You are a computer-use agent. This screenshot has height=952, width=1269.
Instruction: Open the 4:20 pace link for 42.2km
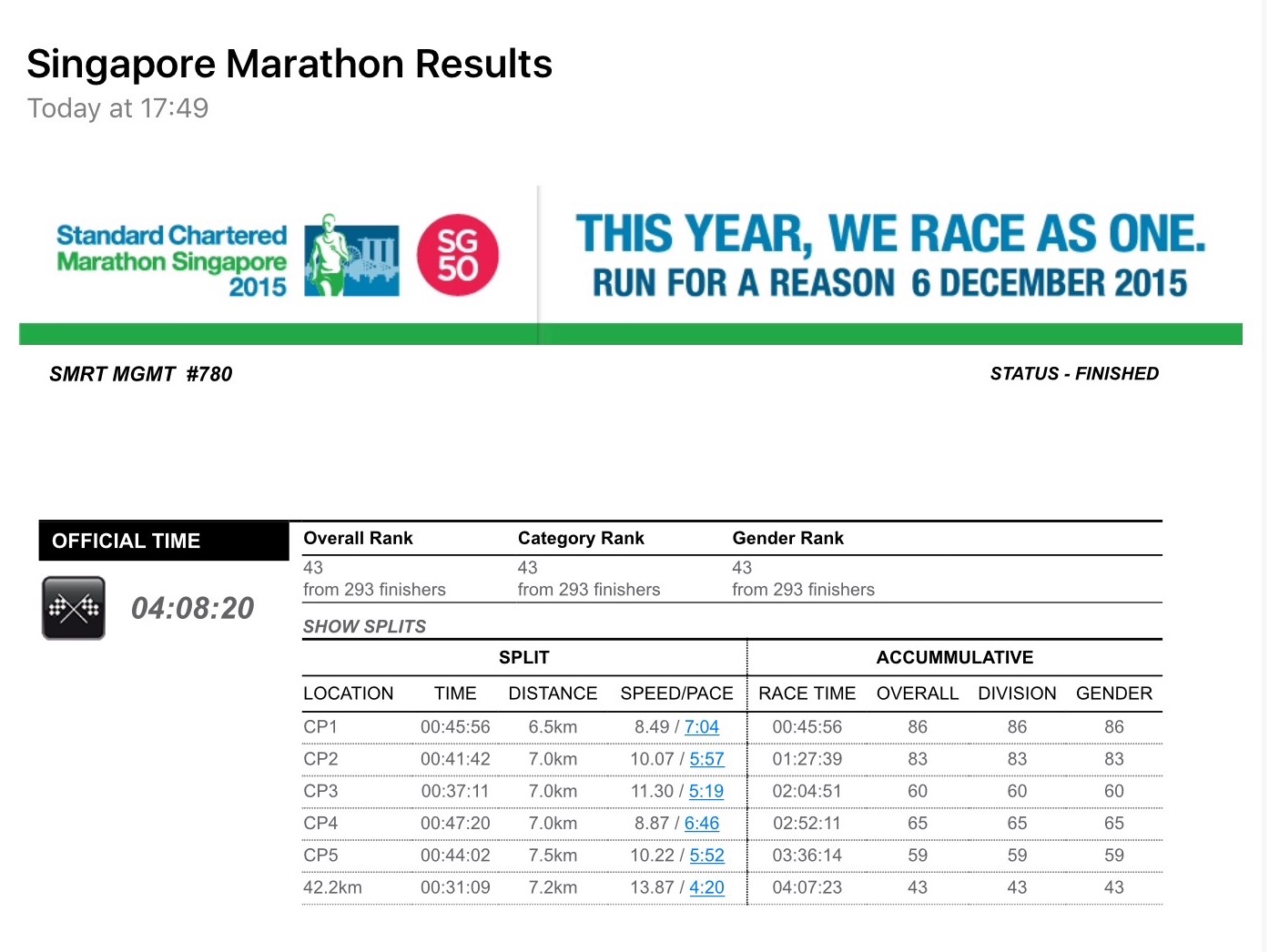click(x=706, y=887)
